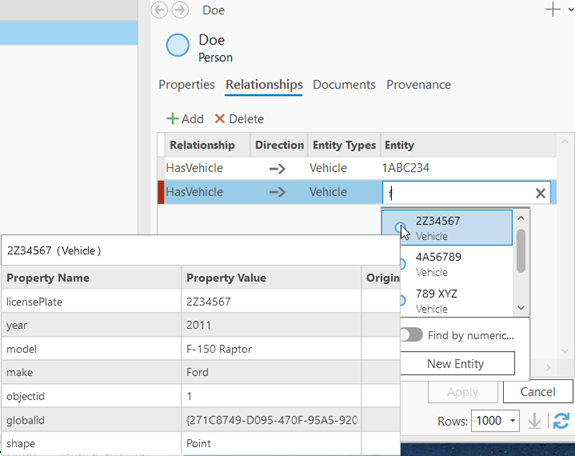Click the entity search input field
This screenshot has width=575, height=456.
point(458,193)
